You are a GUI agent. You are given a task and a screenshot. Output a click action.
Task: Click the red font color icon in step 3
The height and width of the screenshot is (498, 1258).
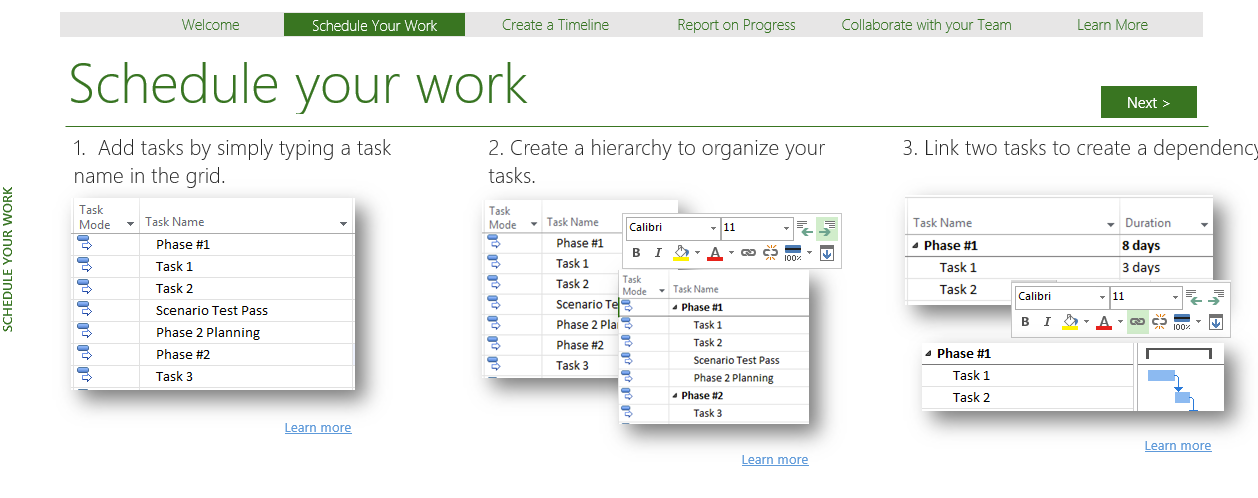tap(1104, 322)
